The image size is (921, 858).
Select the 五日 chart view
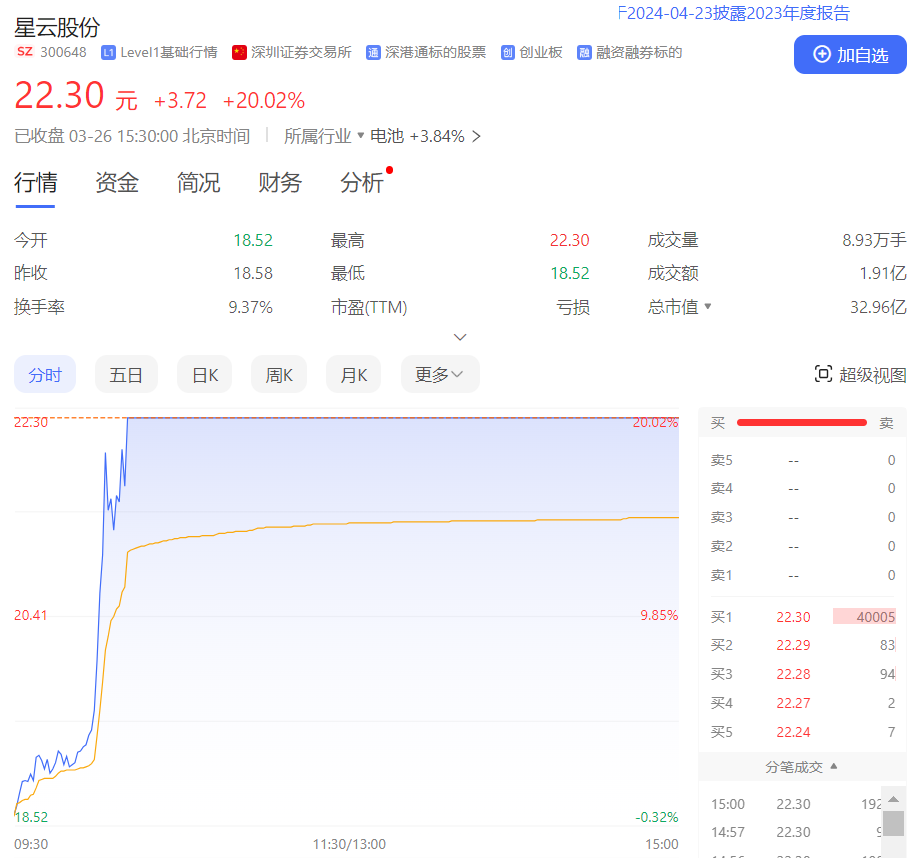click(126, 374)
